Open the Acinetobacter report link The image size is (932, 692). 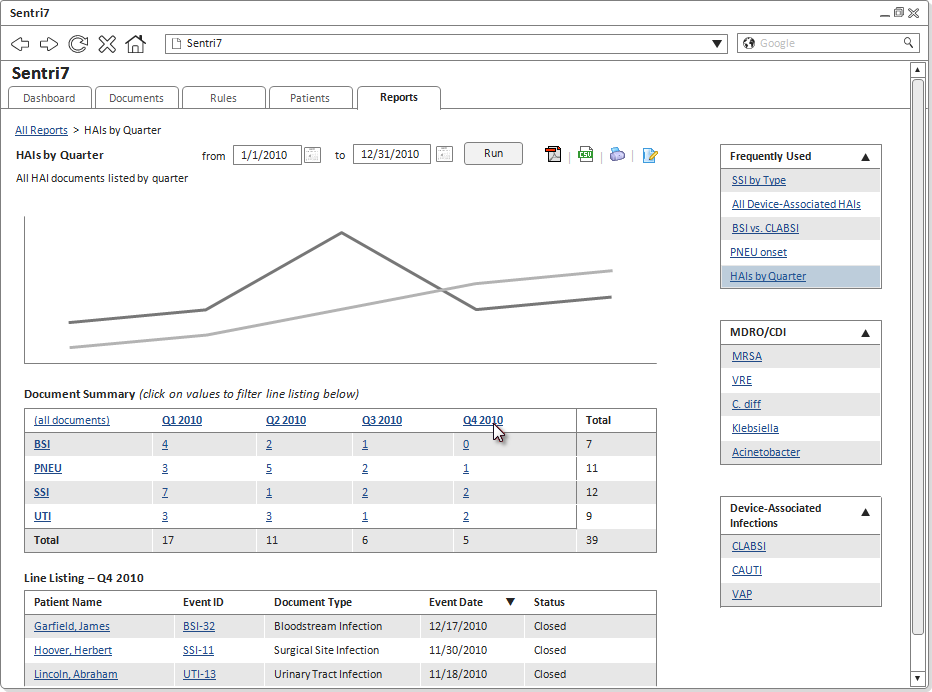click(x=766, y=452)
